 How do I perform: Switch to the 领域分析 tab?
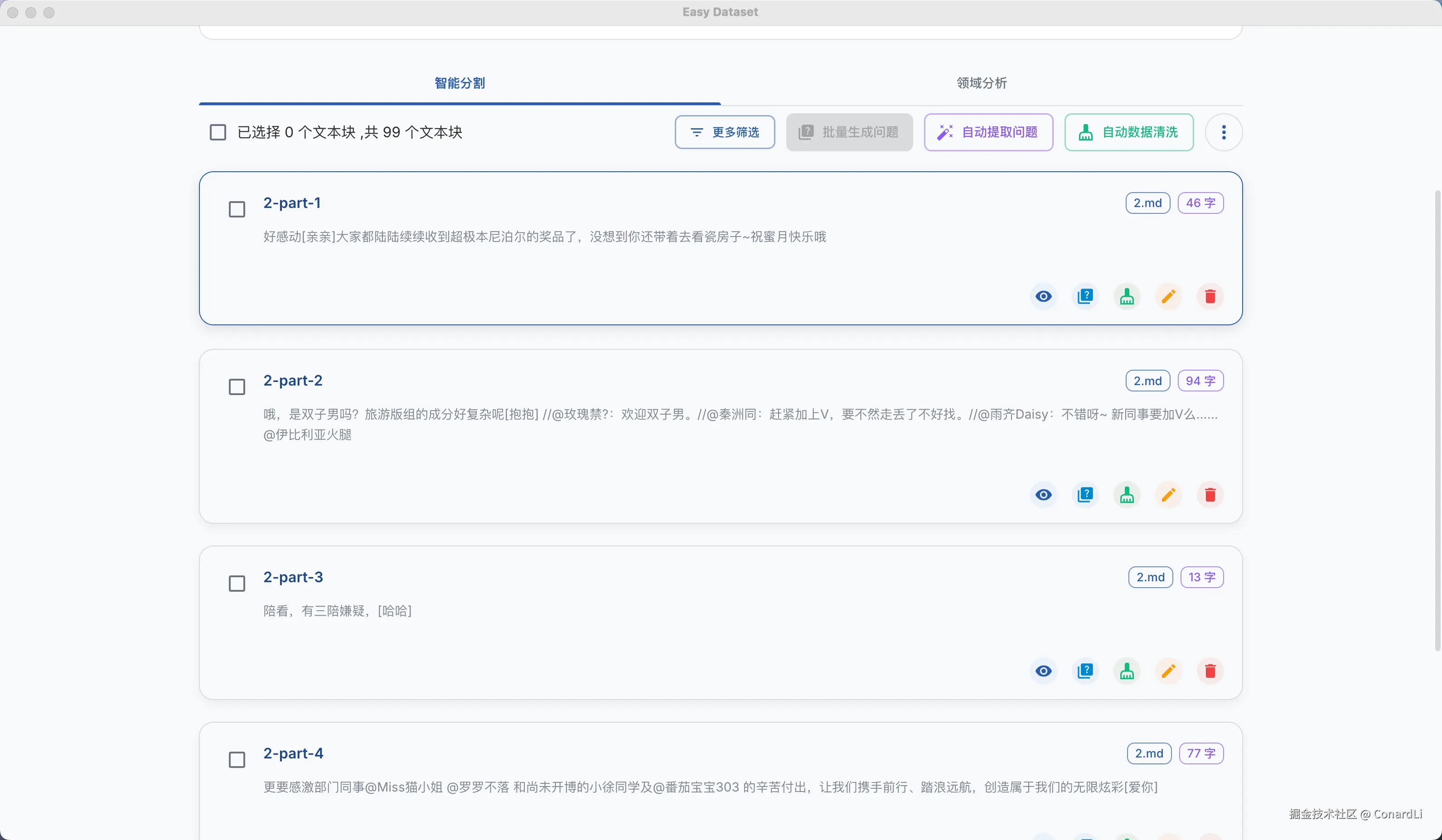pos(982,83)
